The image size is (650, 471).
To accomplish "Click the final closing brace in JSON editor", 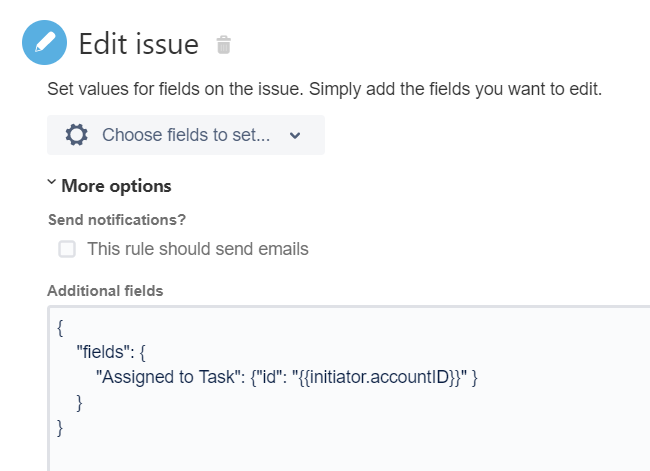I will coord(61,428).
